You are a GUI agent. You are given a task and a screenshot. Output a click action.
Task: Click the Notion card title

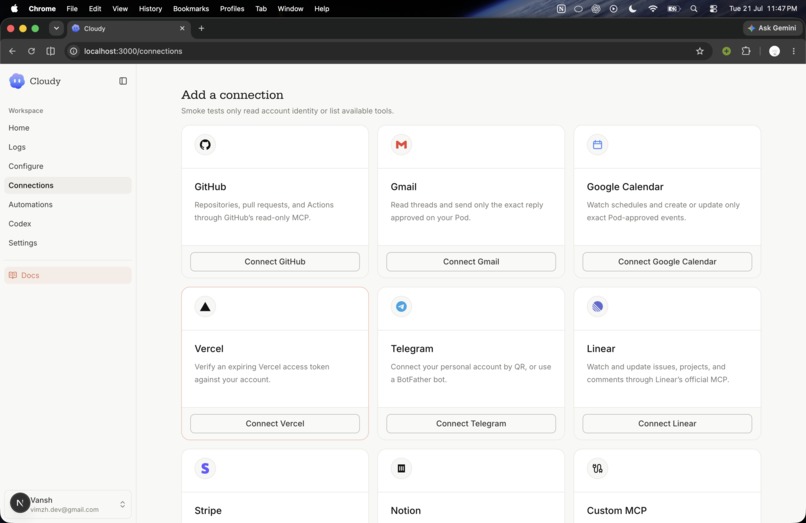406,511
